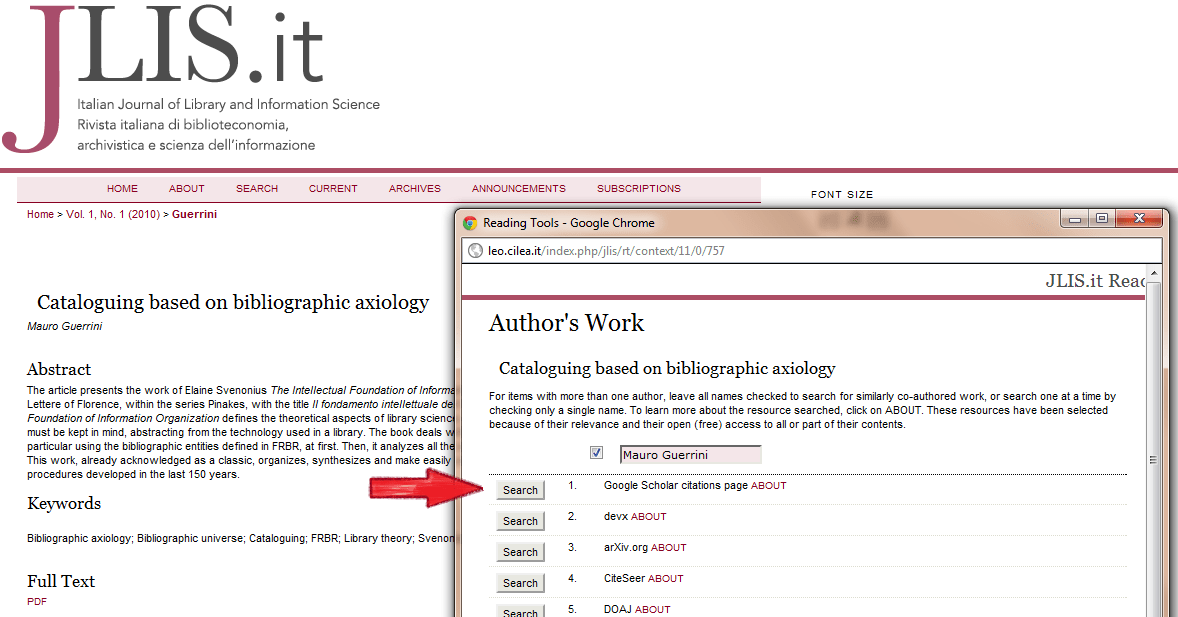Image resolution: width=1178 pixels, height=617 pixels.
Task: Click the popup address bar URL
Action: 606,251
